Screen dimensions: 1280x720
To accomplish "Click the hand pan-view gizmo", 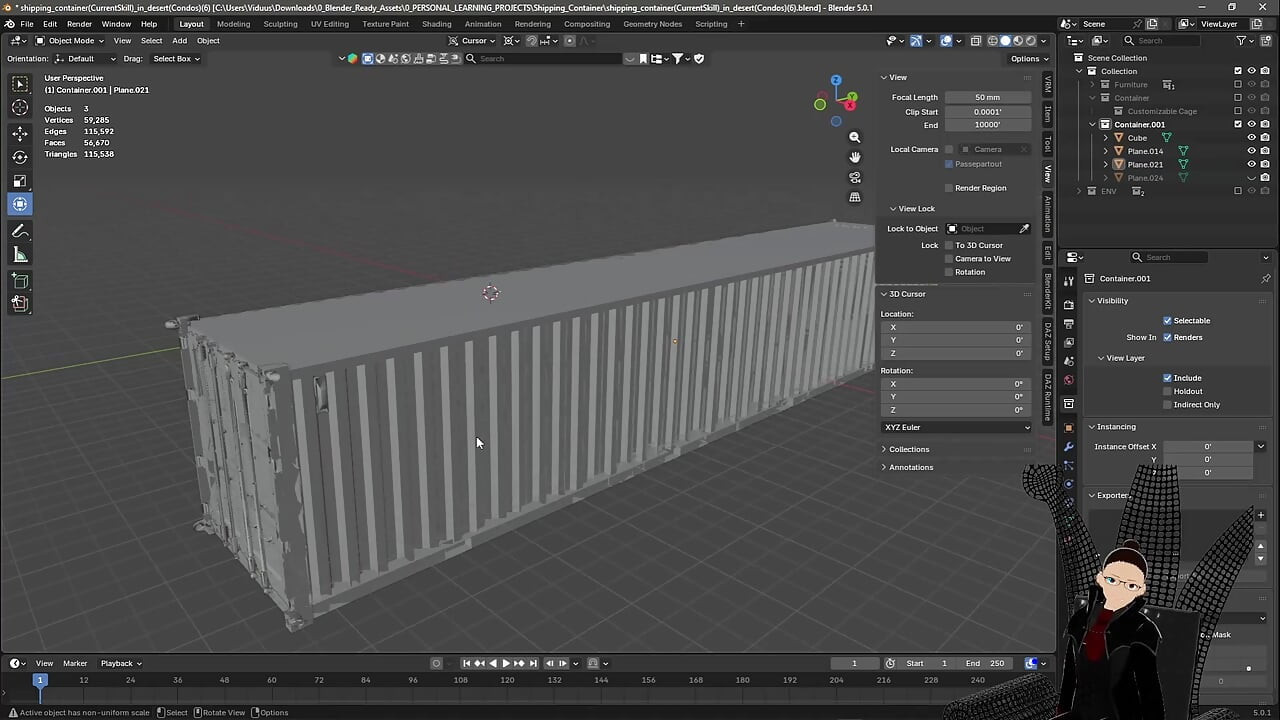I will 855,157.
